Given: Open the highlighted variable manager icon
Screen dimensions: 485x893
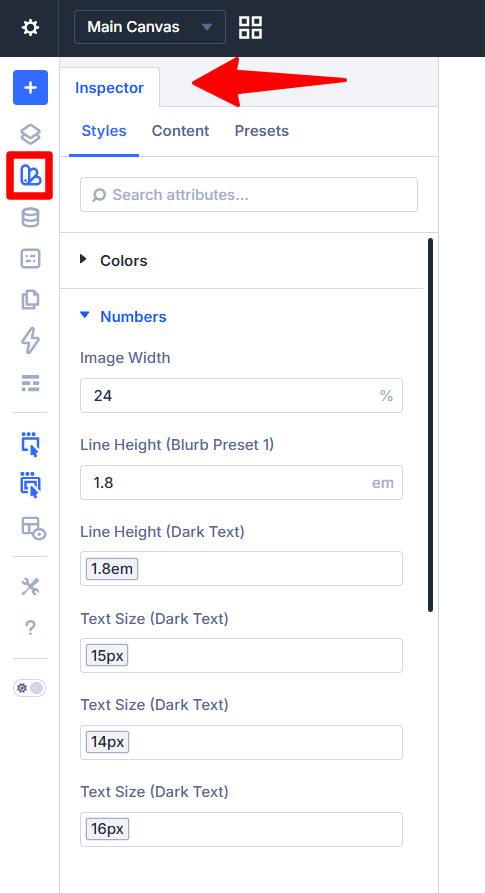Looking at the screenshot, I should [x=30, y=175].
